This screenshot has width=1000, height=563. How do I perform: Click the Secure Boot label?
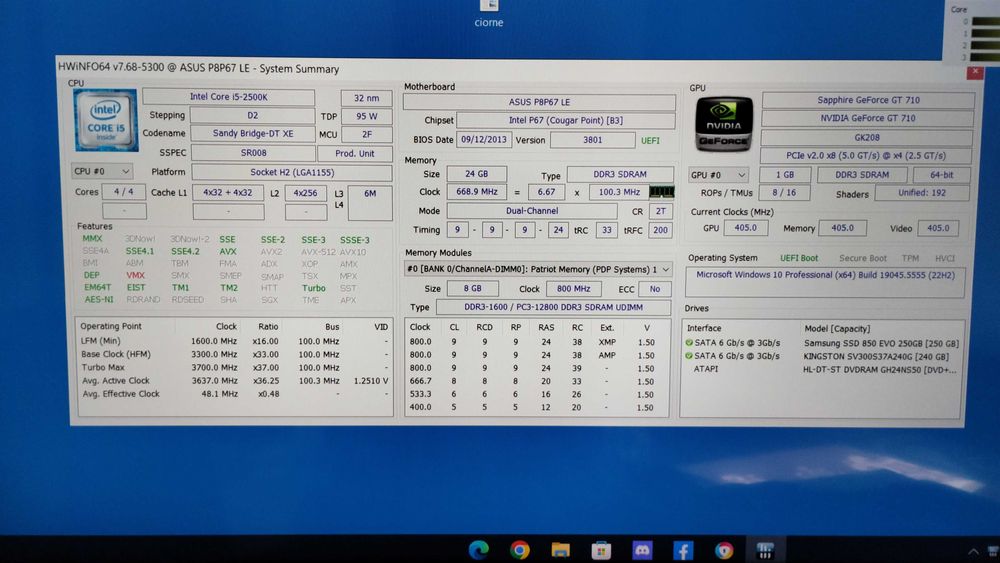862,258
